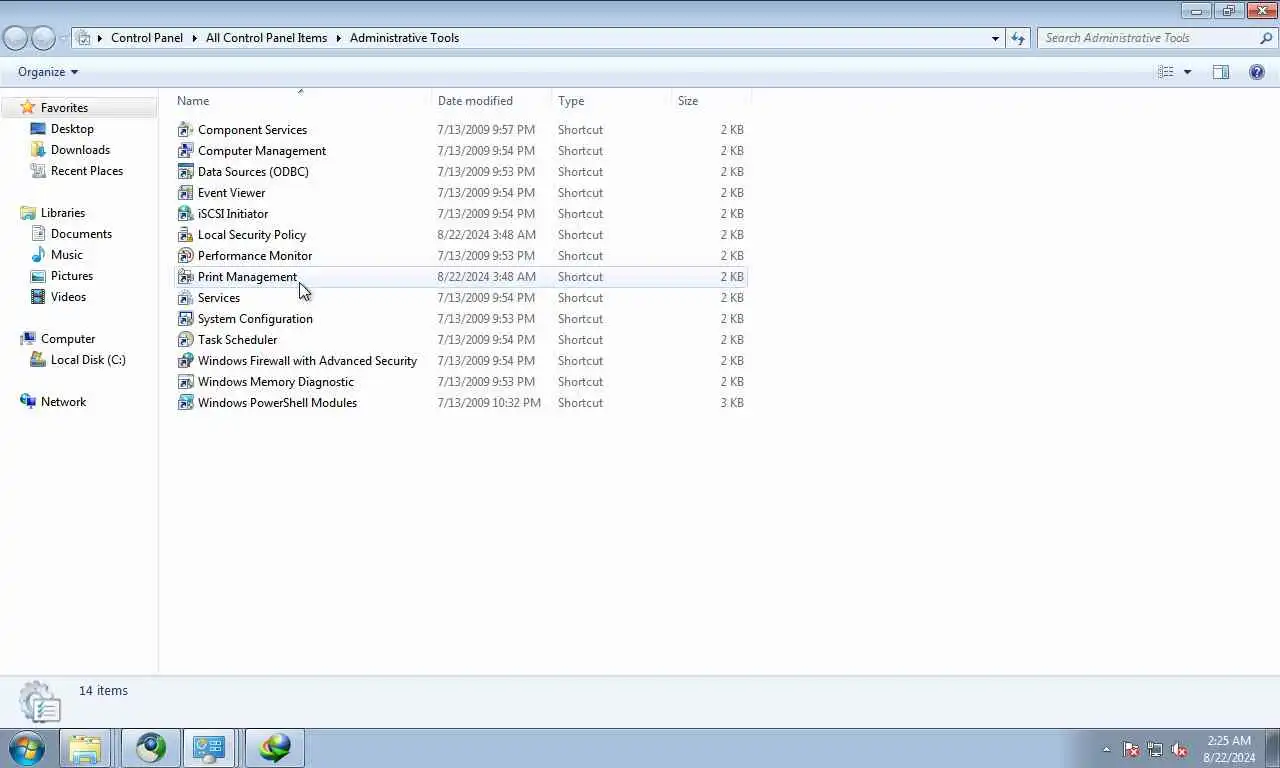Select the Services shortcut icon

pyautogui.click(x=185, y=298)
